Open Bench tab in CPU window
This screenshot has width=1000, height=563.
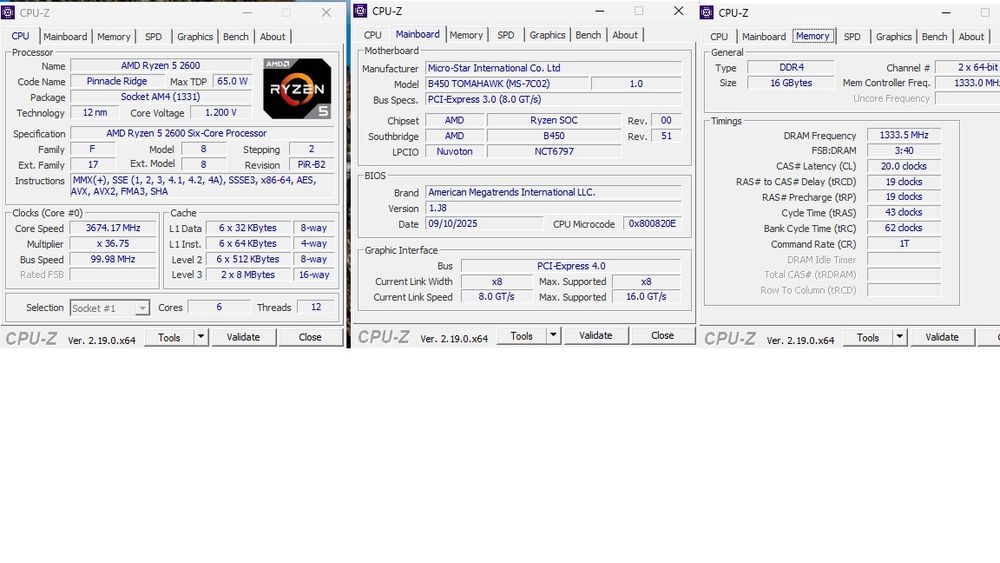(235, 37)
